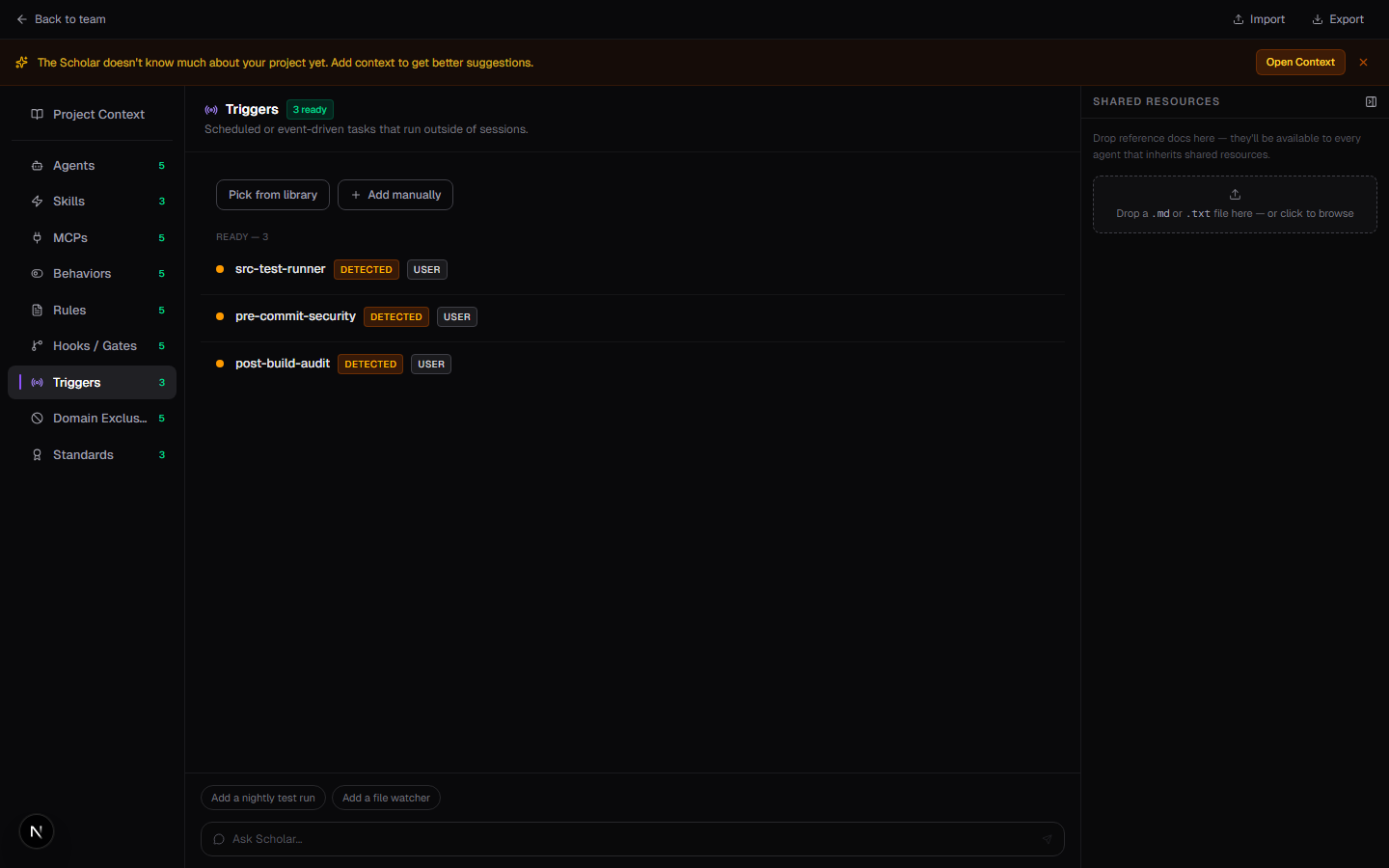
Task: Click the Project Context book icon
Action: click(x=37, y=114)
